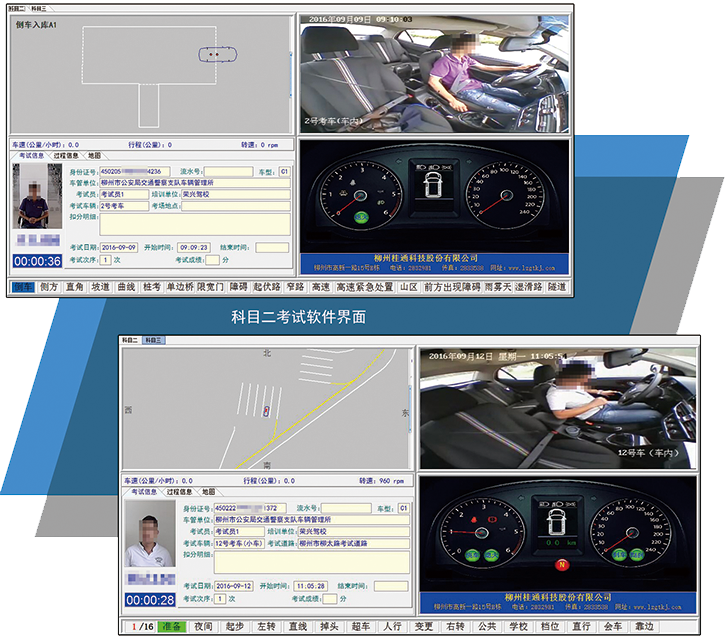Image resolution: width=728 pixels, height=637 pixels.
Task: Open the 地图 tab in lower window
Action: (x=207, y=492)
